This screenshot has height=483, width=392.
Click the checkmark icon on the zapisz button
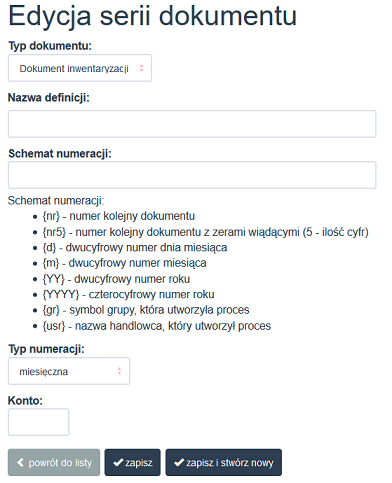point(118,462)
